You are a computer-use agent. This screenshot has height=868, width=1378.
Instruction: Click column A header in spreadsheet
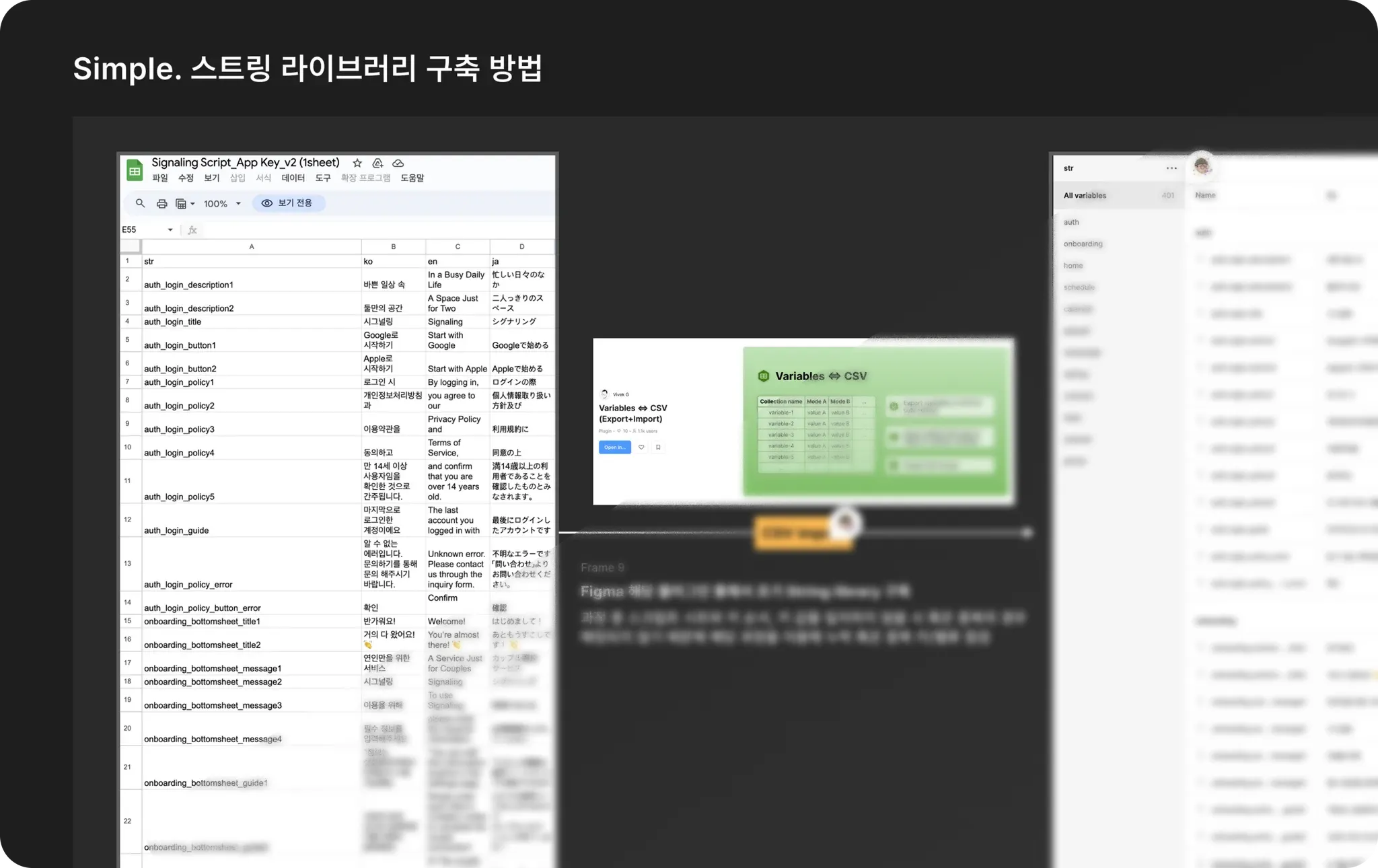(252, 247)
